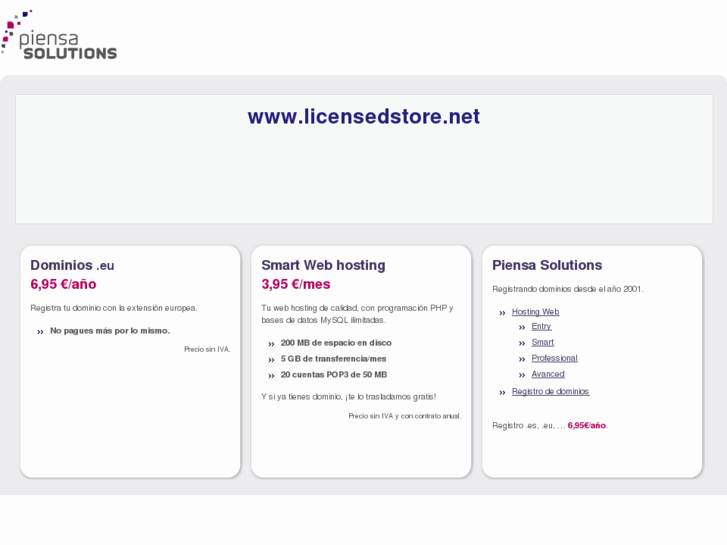Image resolution: width=727 pixels, height=545 pixels.
Task: Click the bullet arrow beside Registro de dominios
Action: [502, 393]
